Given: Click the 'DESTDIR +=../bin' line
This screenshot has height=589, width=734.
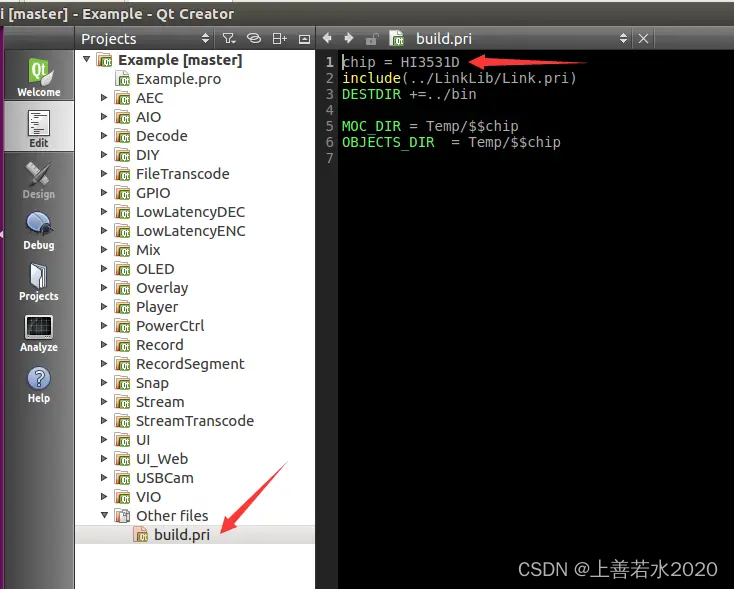Looking at the screenshot, I should pyautogui.click(x=409, y=94).
